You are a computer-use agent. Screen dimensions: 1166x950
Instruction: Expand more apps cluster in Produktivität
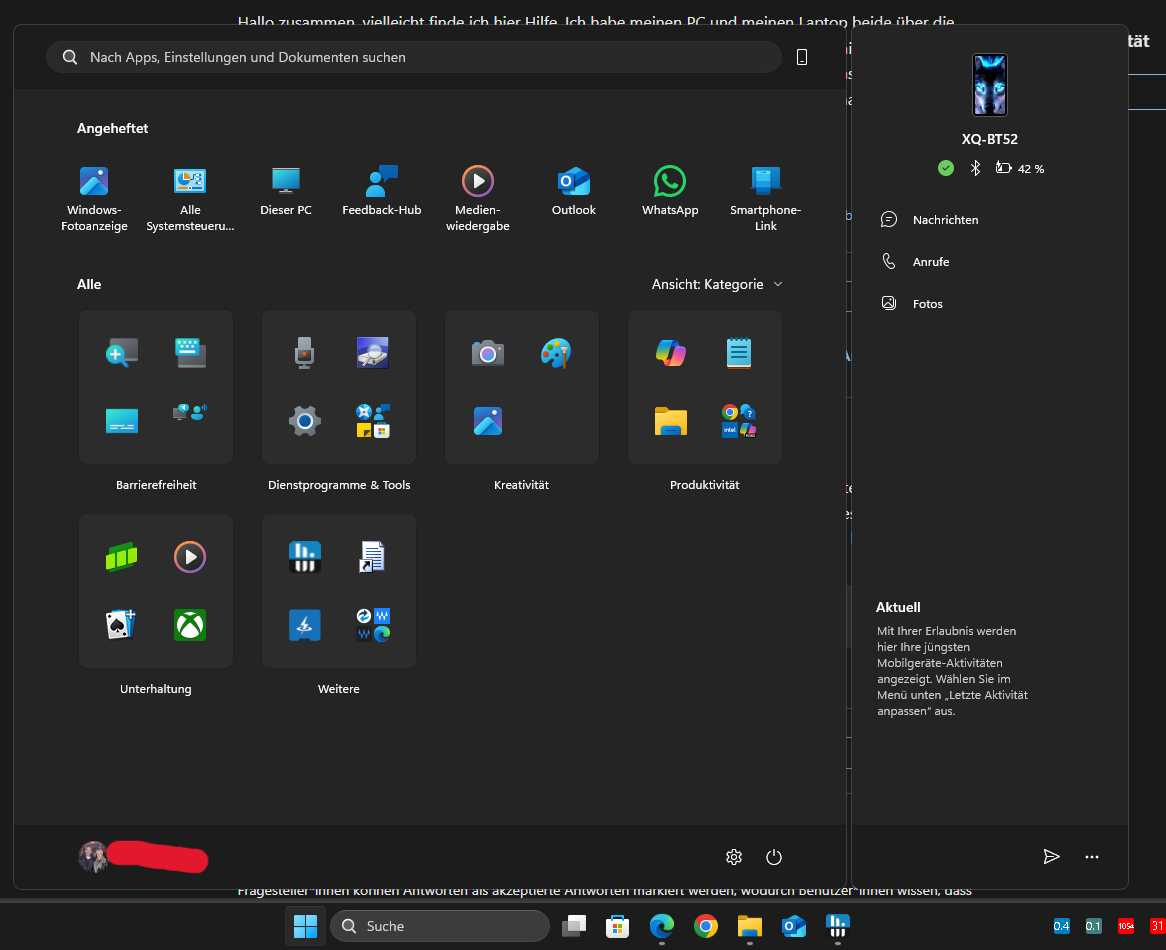[x=739, y=421]
